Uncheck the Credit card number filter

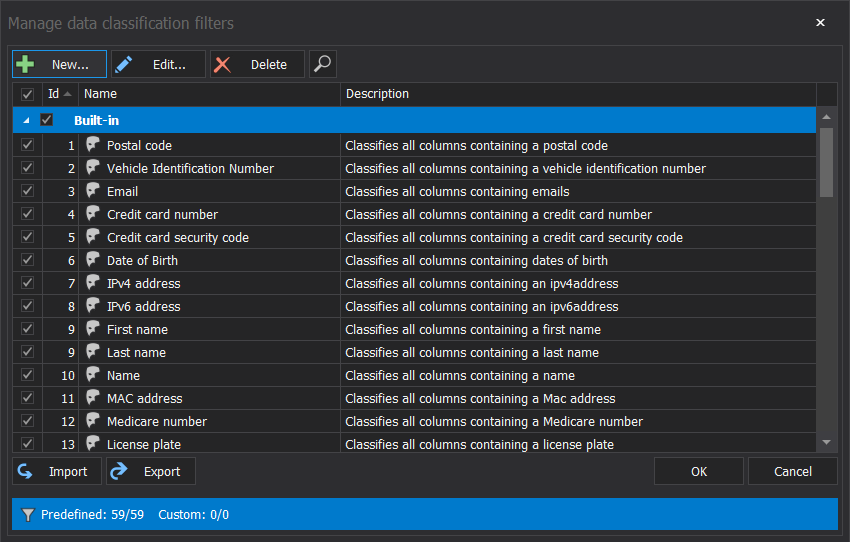pyautogui.click(x=27, y=214)
